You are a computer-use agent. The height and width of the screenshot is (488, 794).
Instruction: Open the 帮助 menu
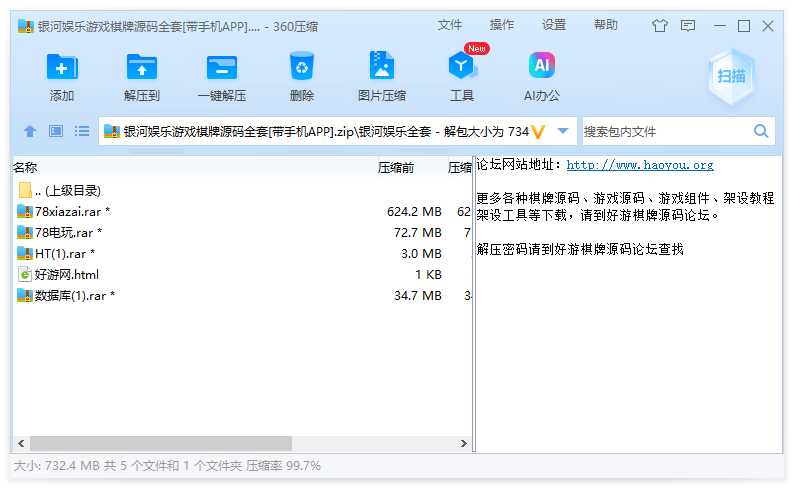pyautogui.click(x=606, y=25)
